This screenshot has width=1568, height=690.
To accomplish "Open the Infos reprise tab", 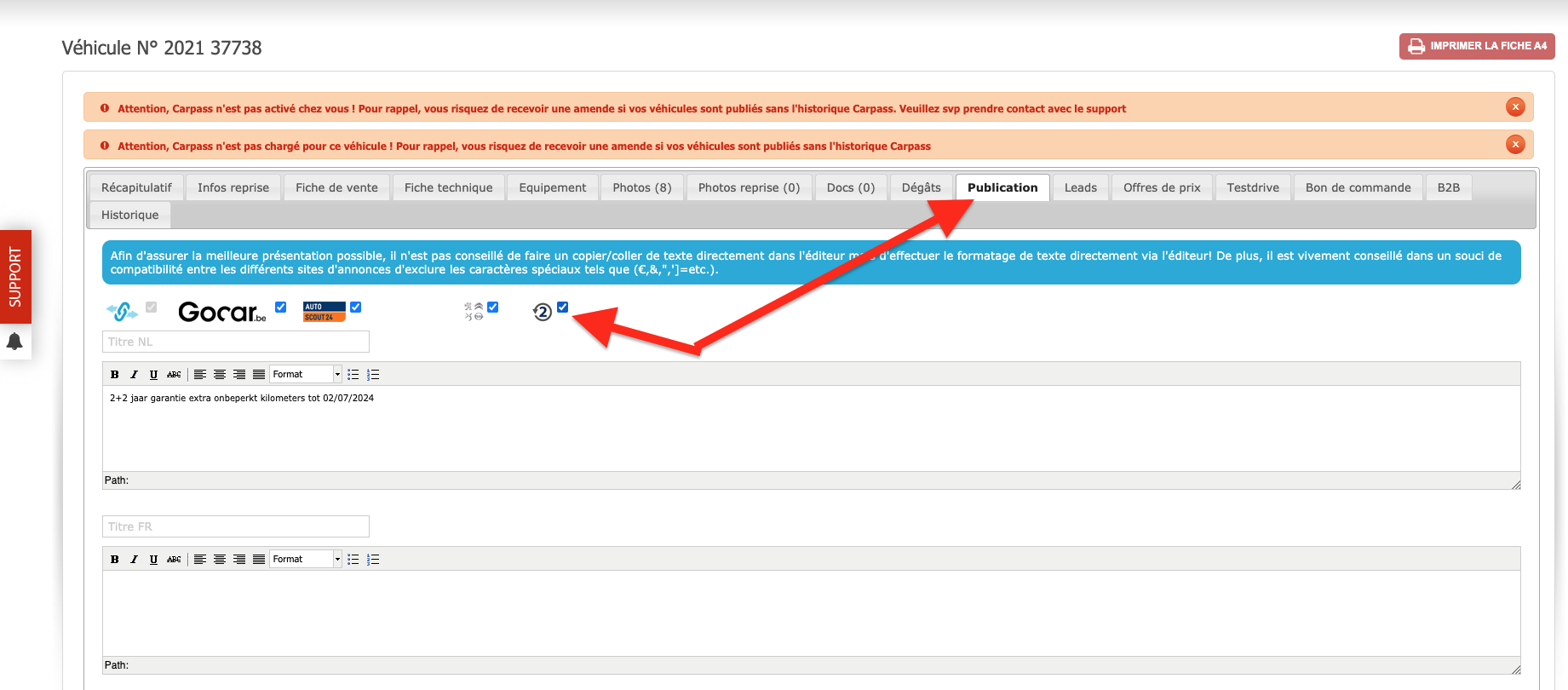I will (x=233, y=187).
